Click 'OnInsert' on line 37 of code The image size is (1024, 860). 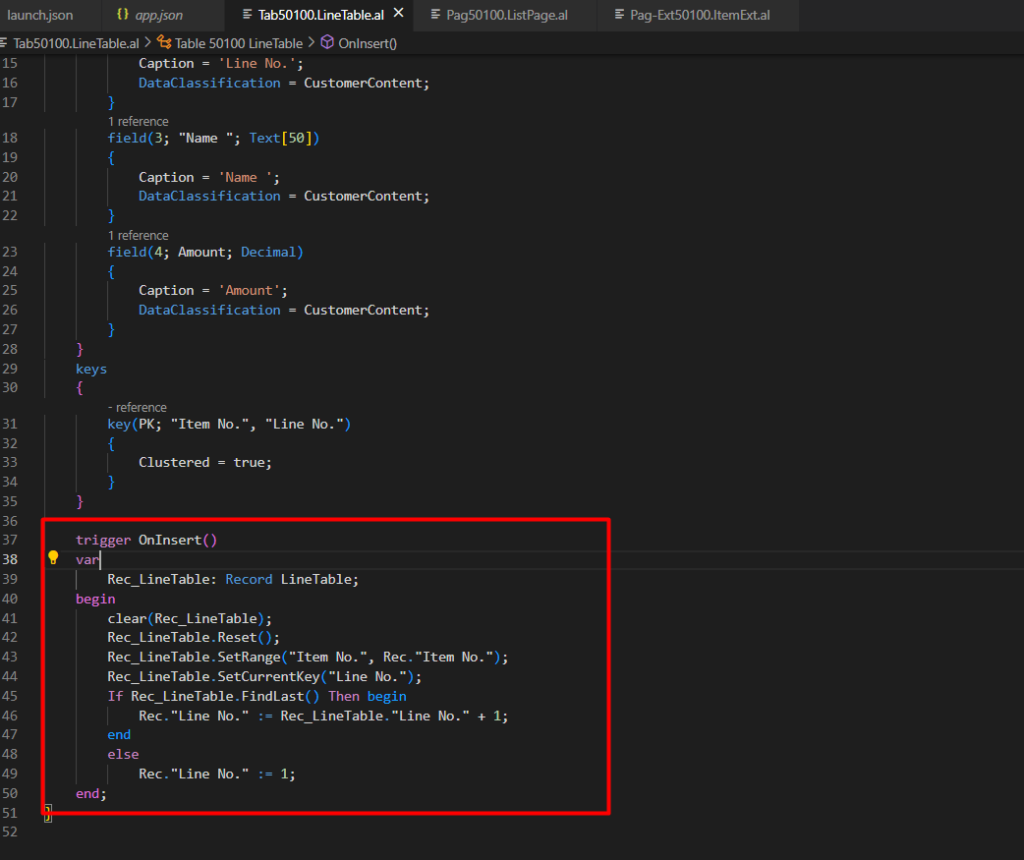(x=170, y=540)
